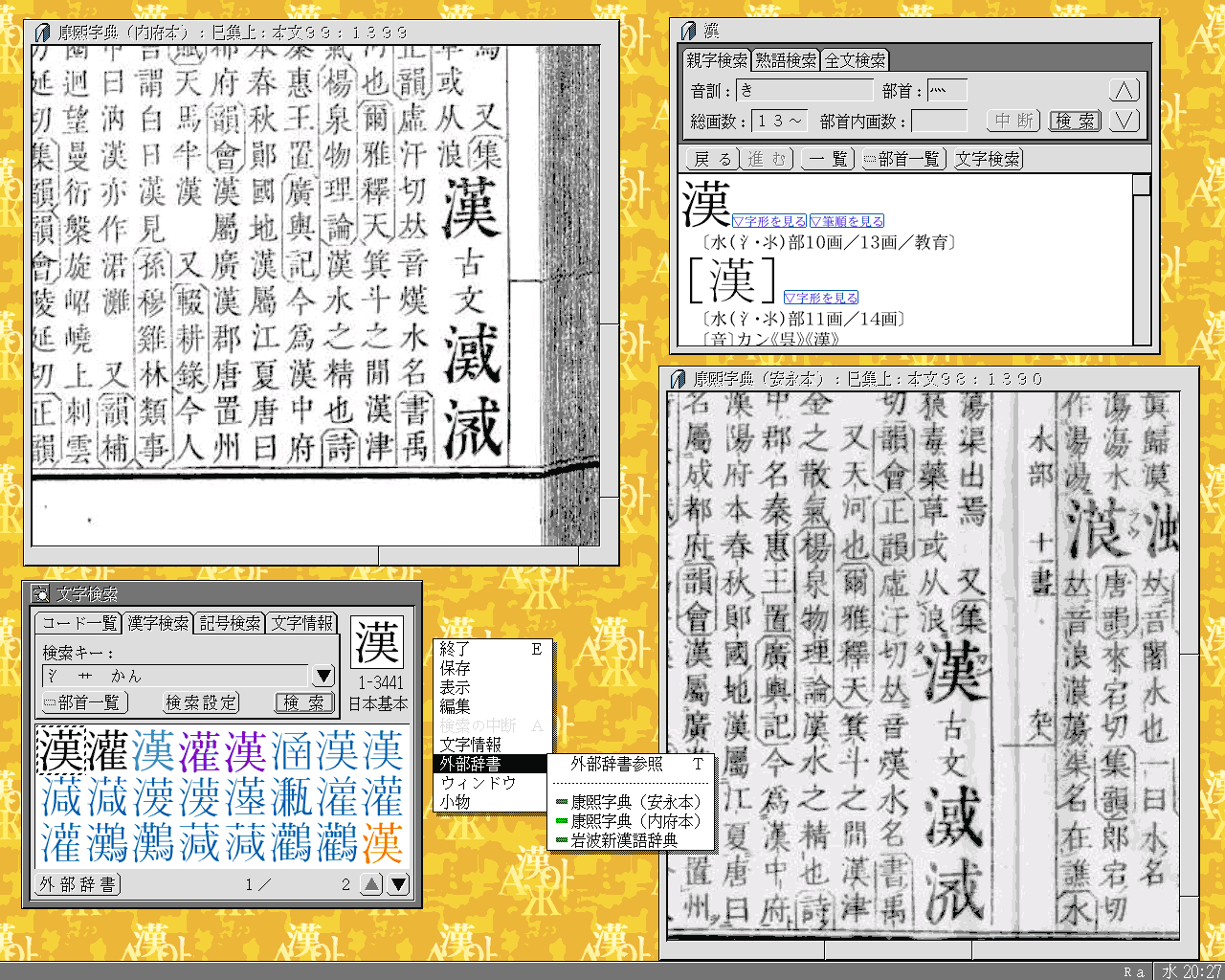
Task: Open the コード一覧 tab
Action: (79, 623)
